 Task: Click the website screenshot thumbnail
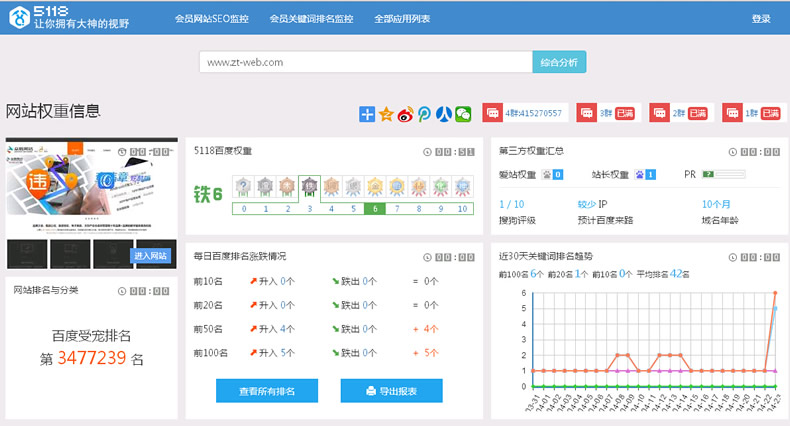pos(92,203)
